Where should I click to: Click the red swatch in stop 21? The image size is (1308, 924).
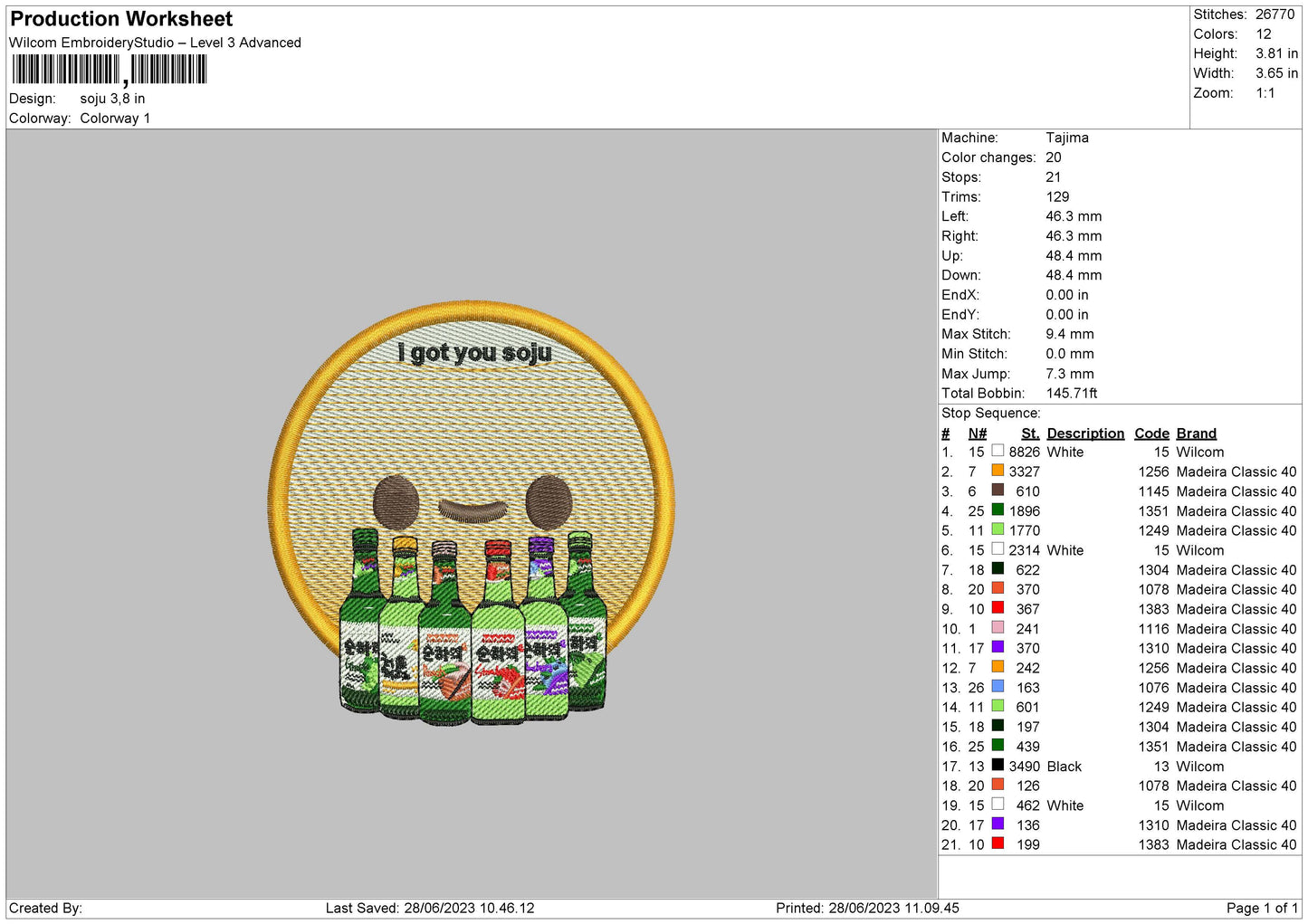[998, 843]
